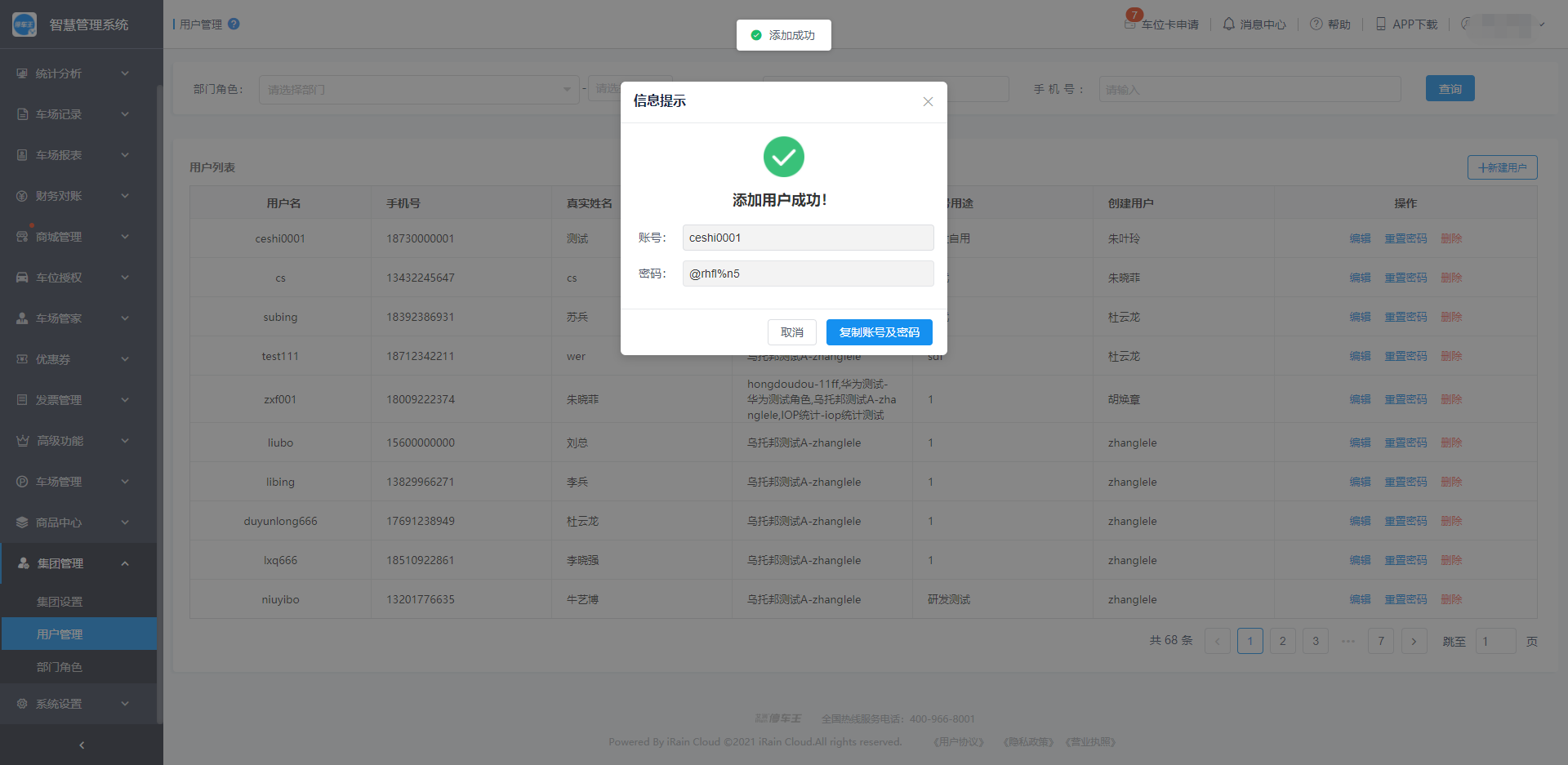Click 编辑 for user duyunlong666
This screenshot has height=765, width=1568.
tap(1360, 521)
